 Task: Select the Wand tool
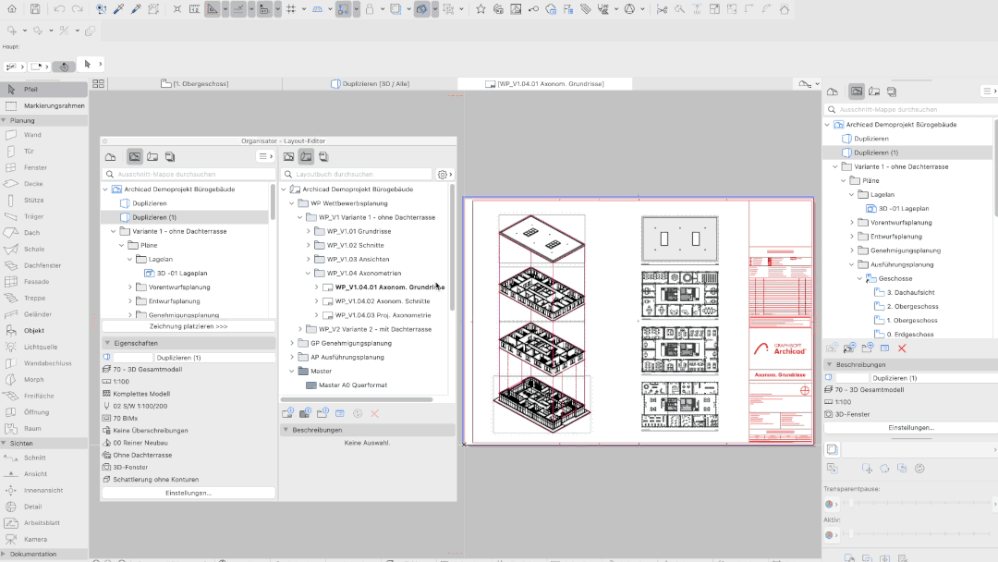(32, 135)
